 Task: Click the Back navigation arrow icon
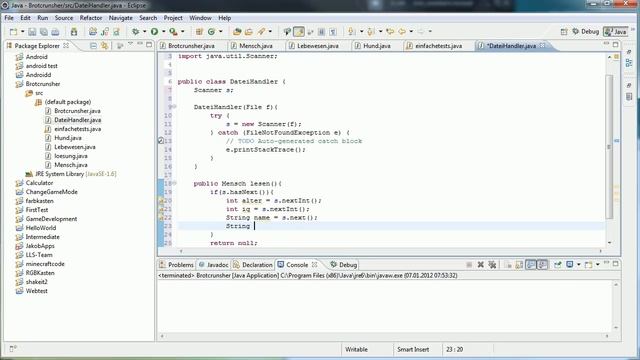(402, 31)
